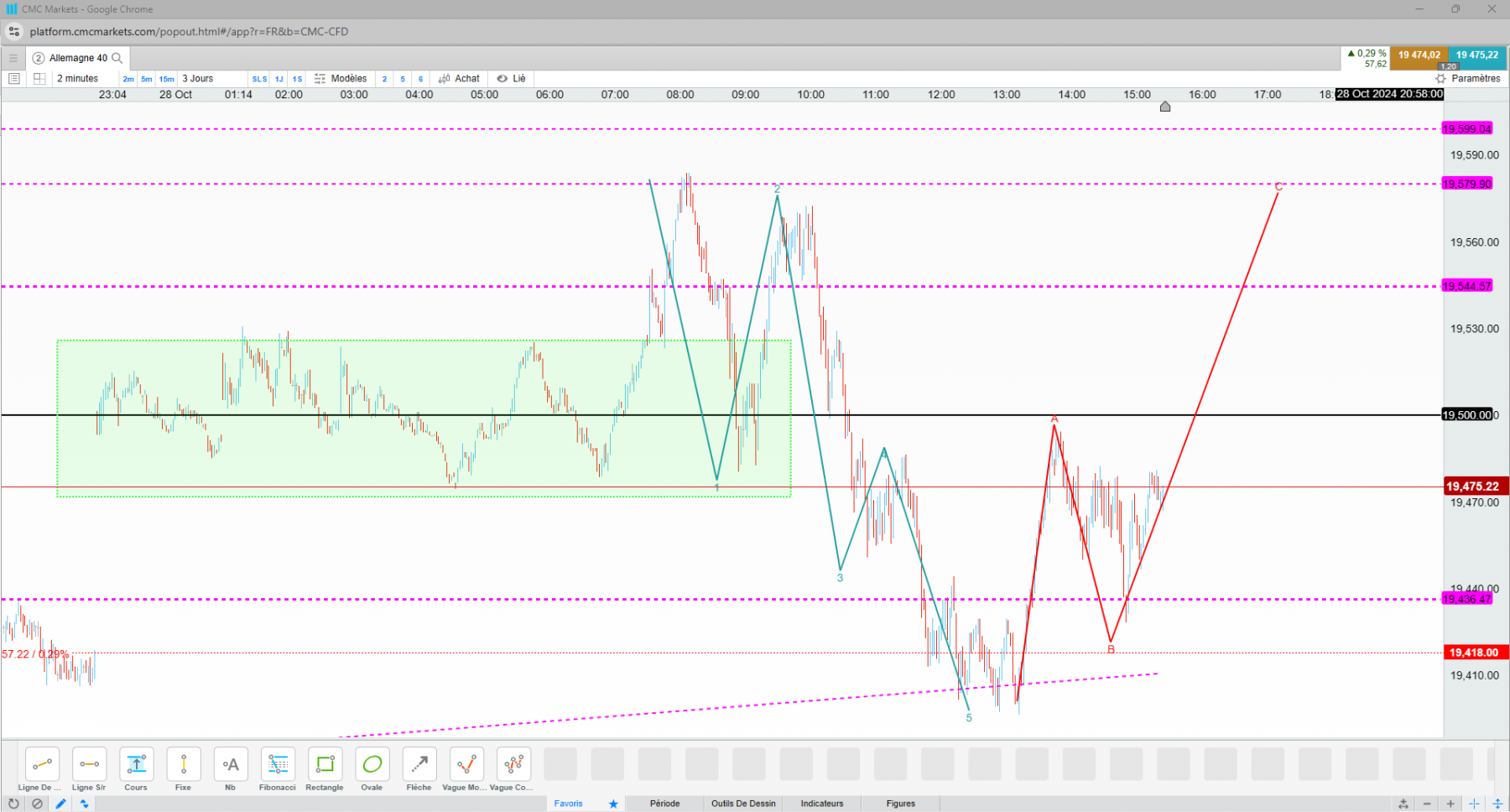Viewport: 1510px width, 812px height.
Task: Click the black 19,500.00 line label
Action: [x=1467, y=414]
